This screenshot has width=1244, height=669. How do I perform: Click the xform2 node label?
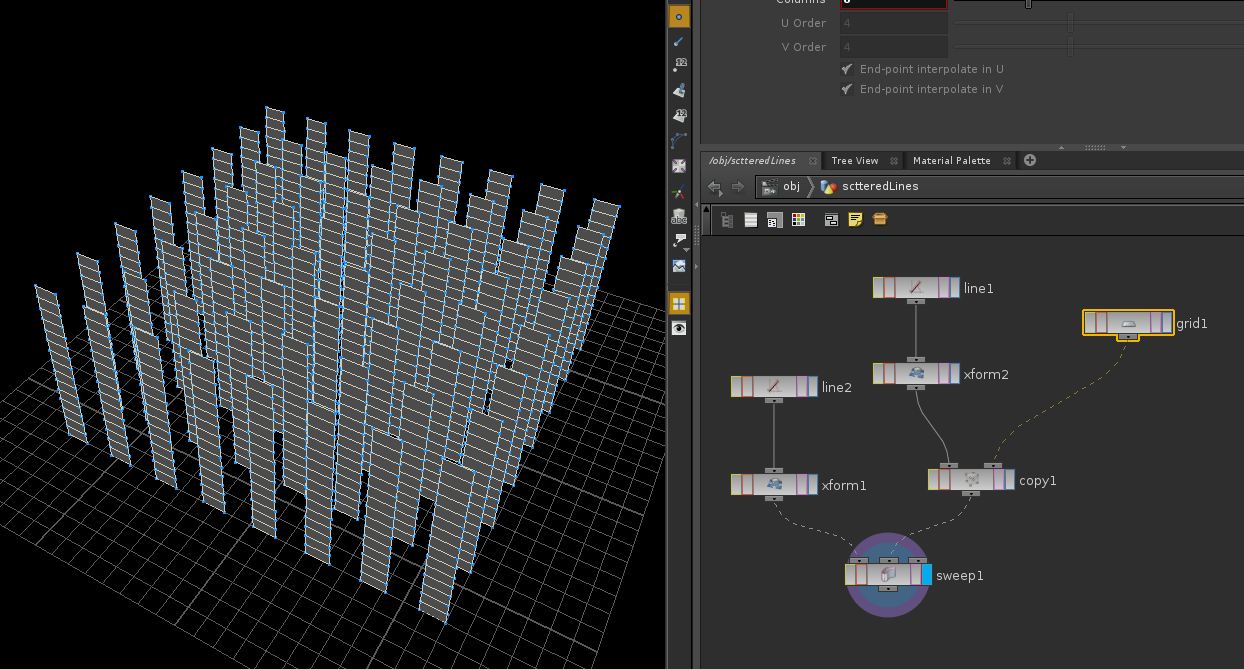point(986,375)
